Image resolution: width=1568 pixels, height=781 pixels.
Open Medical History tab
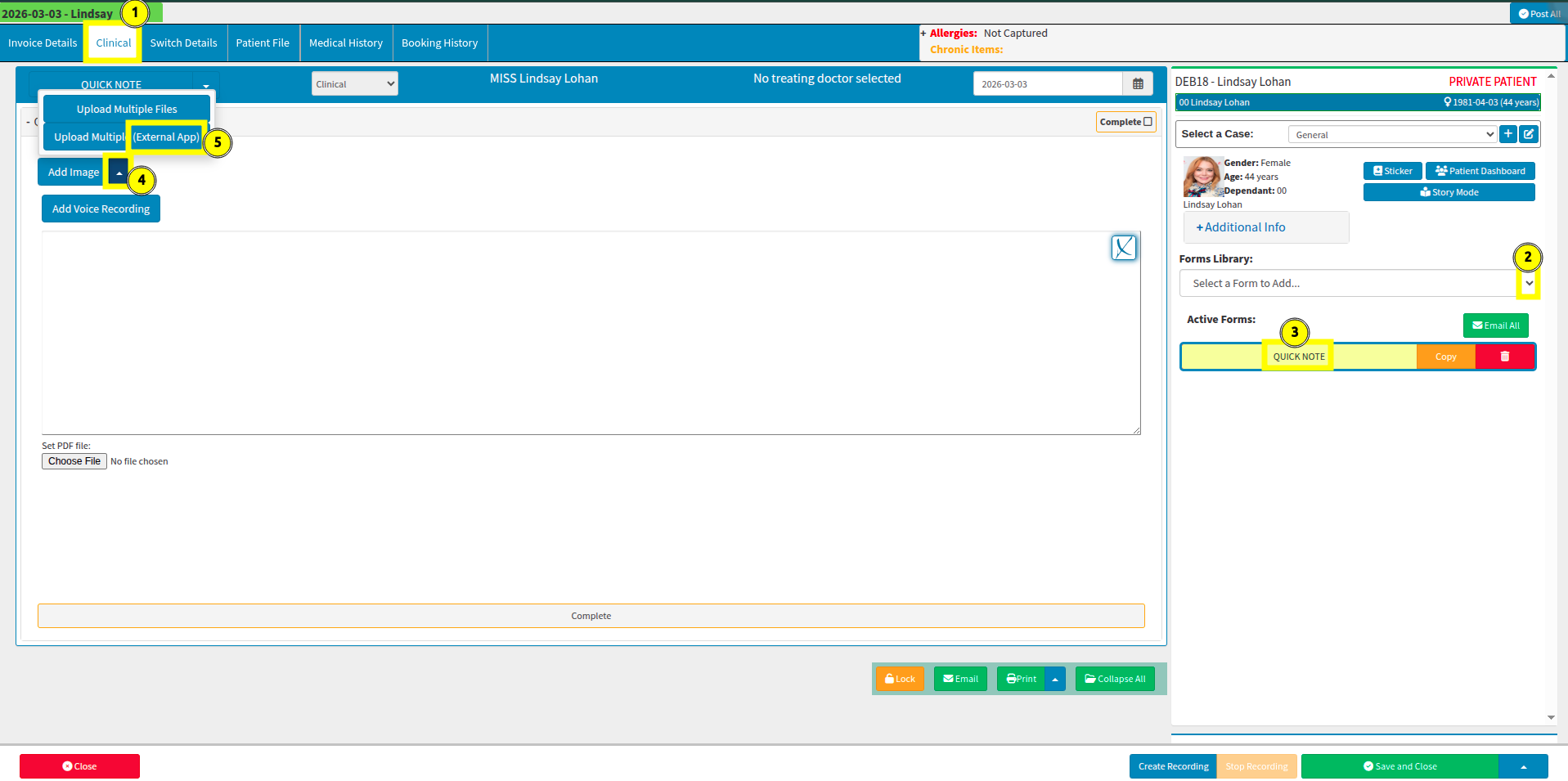346,43
